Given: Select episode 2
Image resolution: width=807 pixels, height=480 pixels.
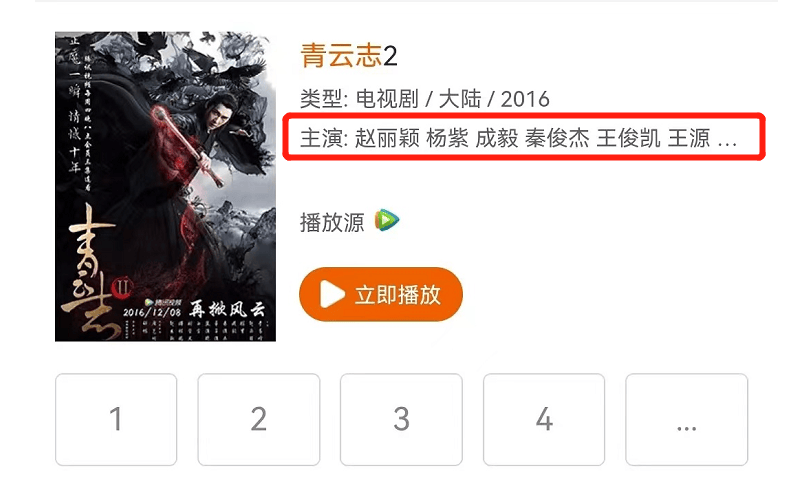Looking at the screenshot, I should coord(258,419).
